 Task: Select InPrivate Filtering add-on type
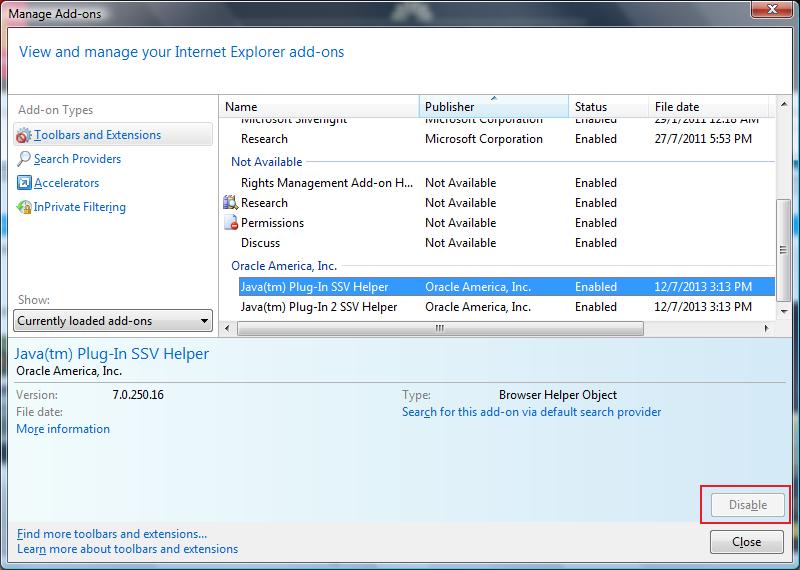80,207
